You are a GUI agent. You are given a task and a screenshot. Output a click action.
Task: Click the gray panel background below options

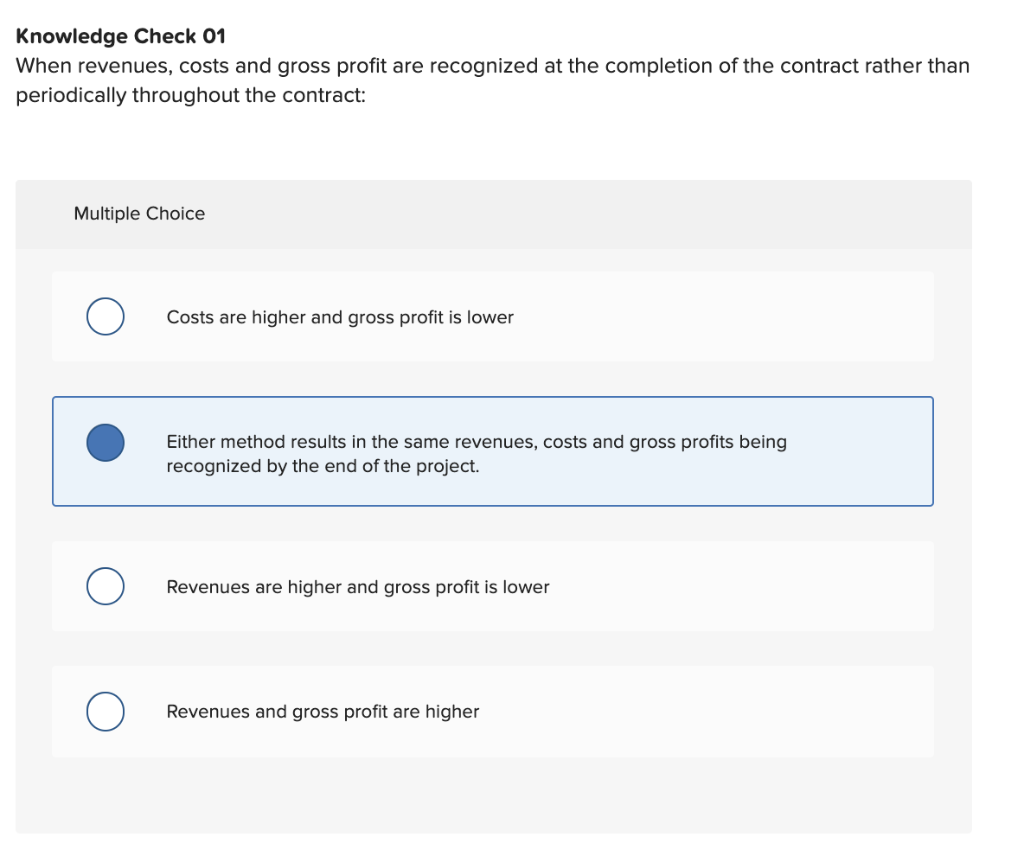(494, 790)
